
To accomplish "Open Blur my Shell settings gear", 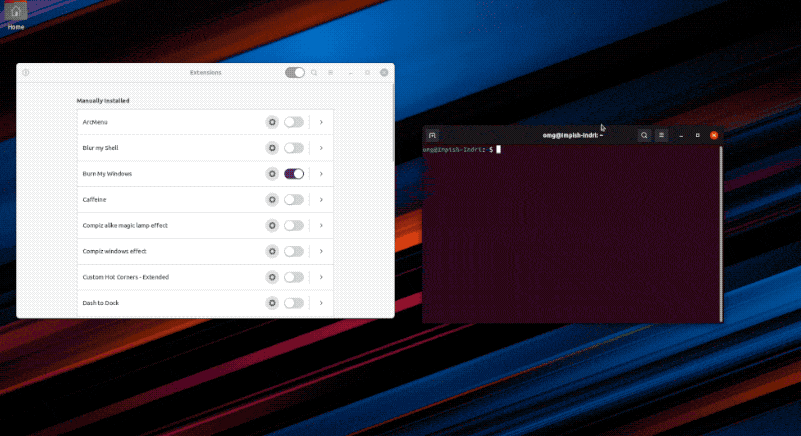I will point(271,148).
